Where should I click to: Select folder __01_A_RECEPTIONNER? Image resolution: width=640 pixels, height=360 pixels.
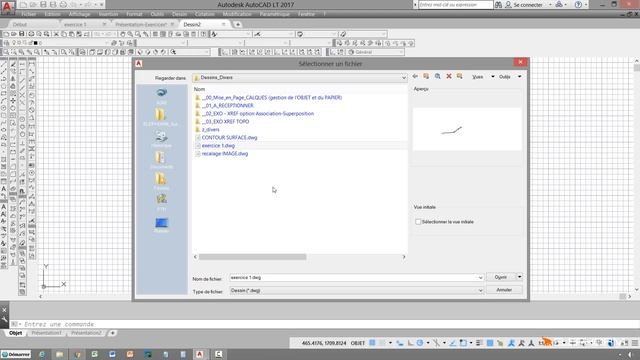click(227, 105)
